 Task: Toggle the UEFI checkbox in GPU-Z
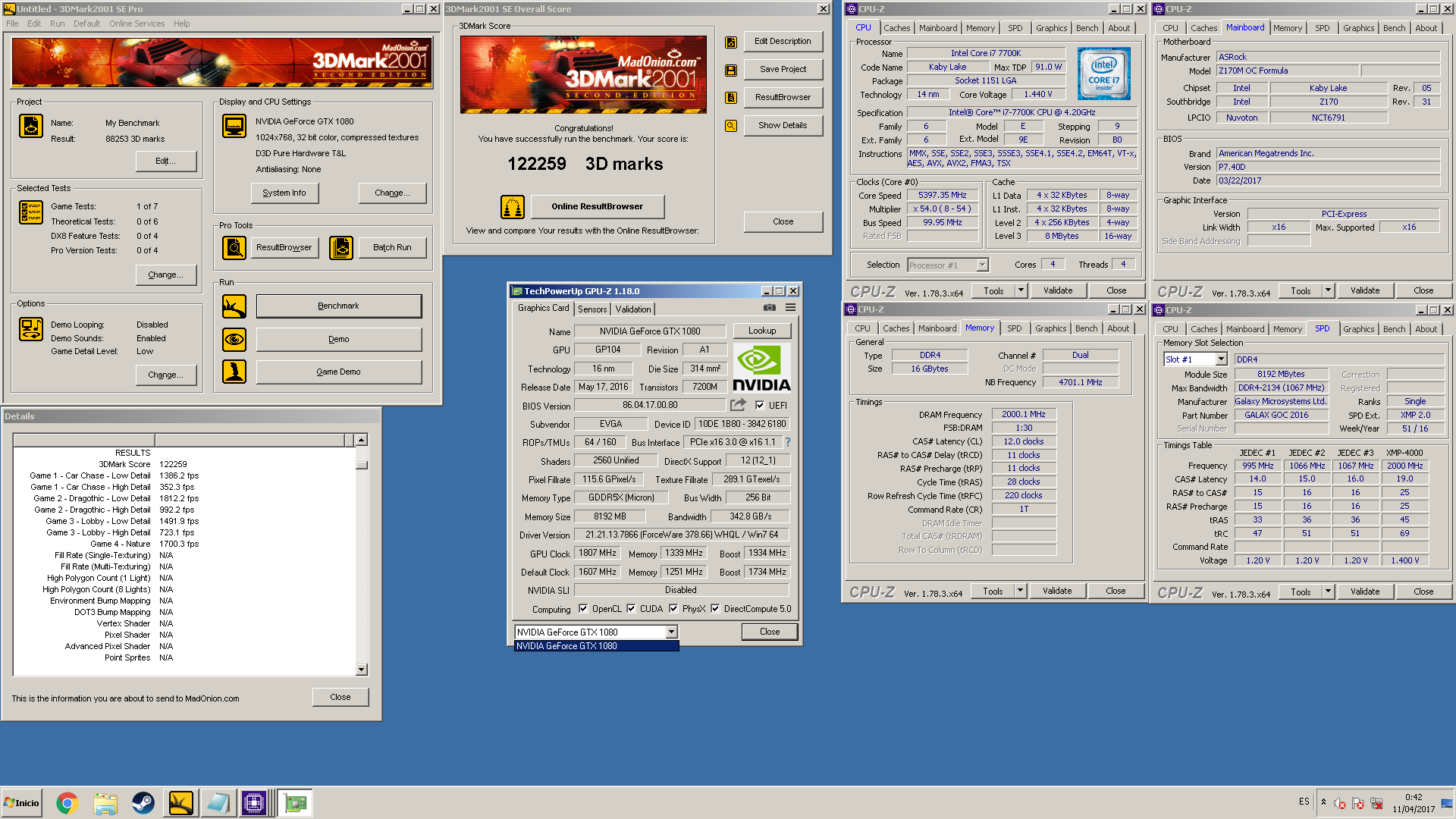click(760, 405)
